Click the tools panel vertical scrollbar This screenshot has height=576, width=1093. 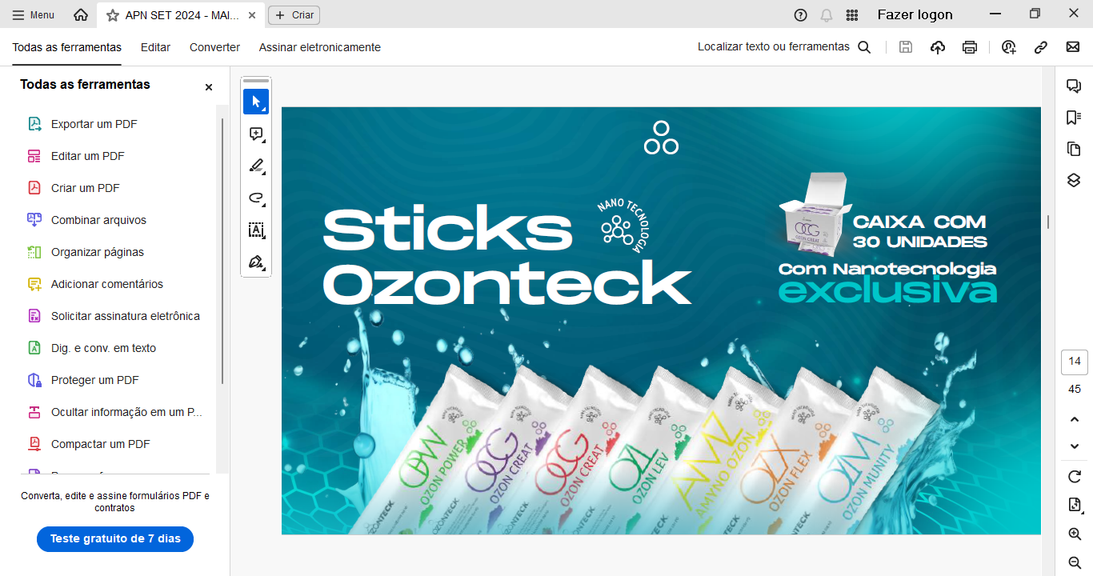coord(222,251)
